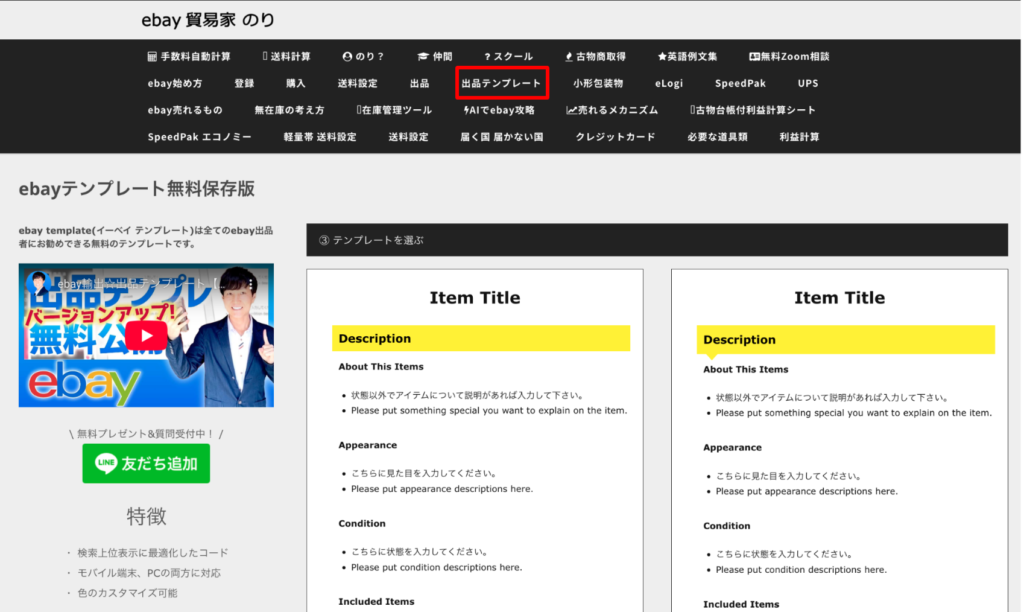
Task: Click the star icon of 英語例文集
Action: 662,57
